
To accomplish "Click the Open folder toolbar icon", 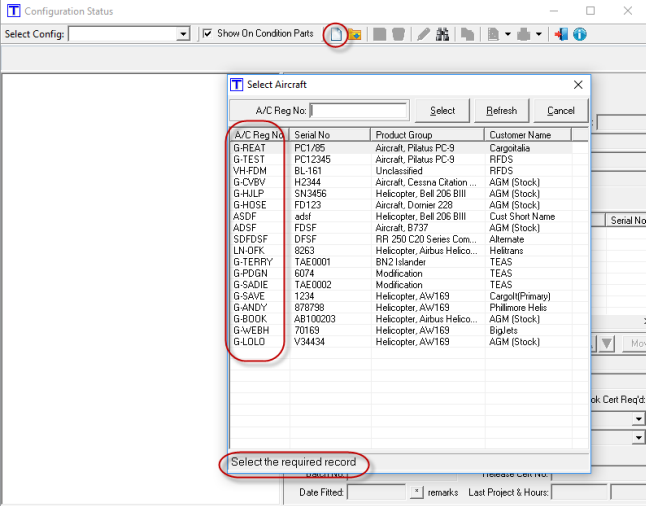I will tap(355, 34).
